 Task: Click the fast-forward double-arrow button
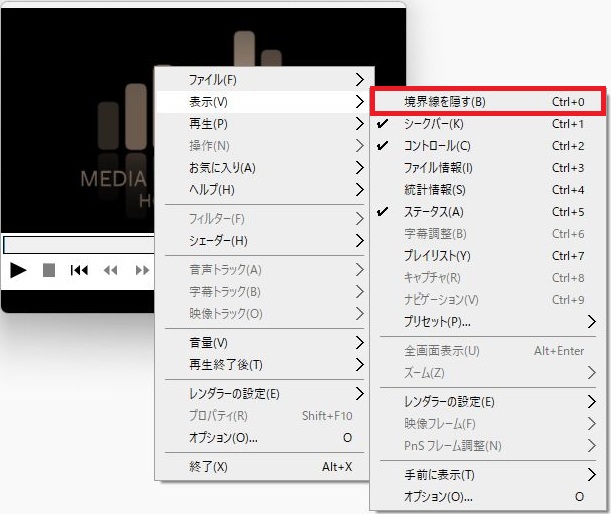click(x=142, y=270)
